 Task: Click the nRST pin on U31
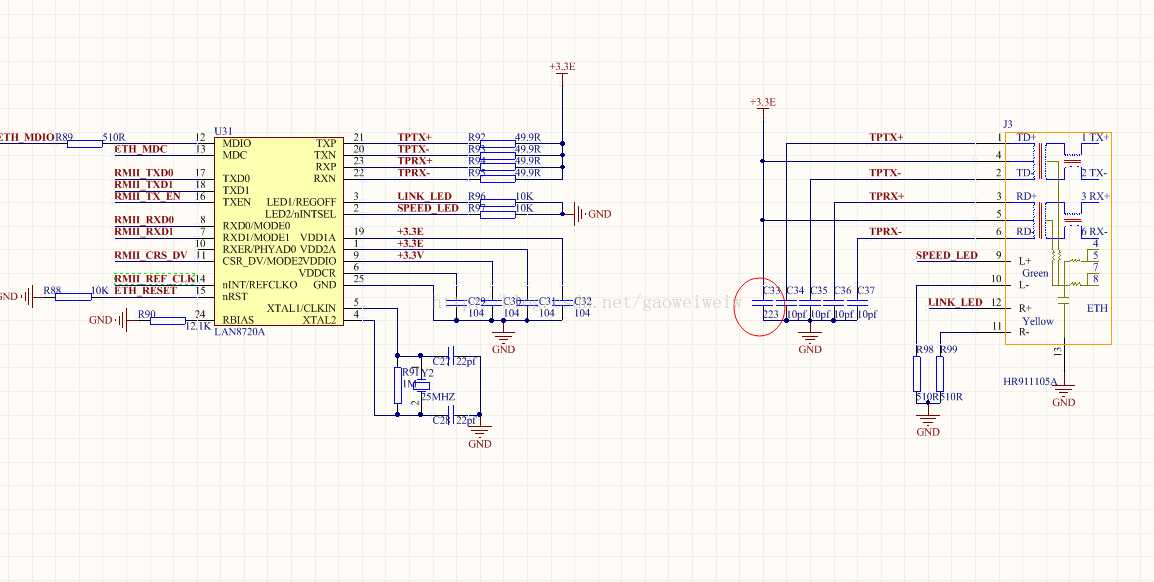pyautogui.click(x=232, y=294)
